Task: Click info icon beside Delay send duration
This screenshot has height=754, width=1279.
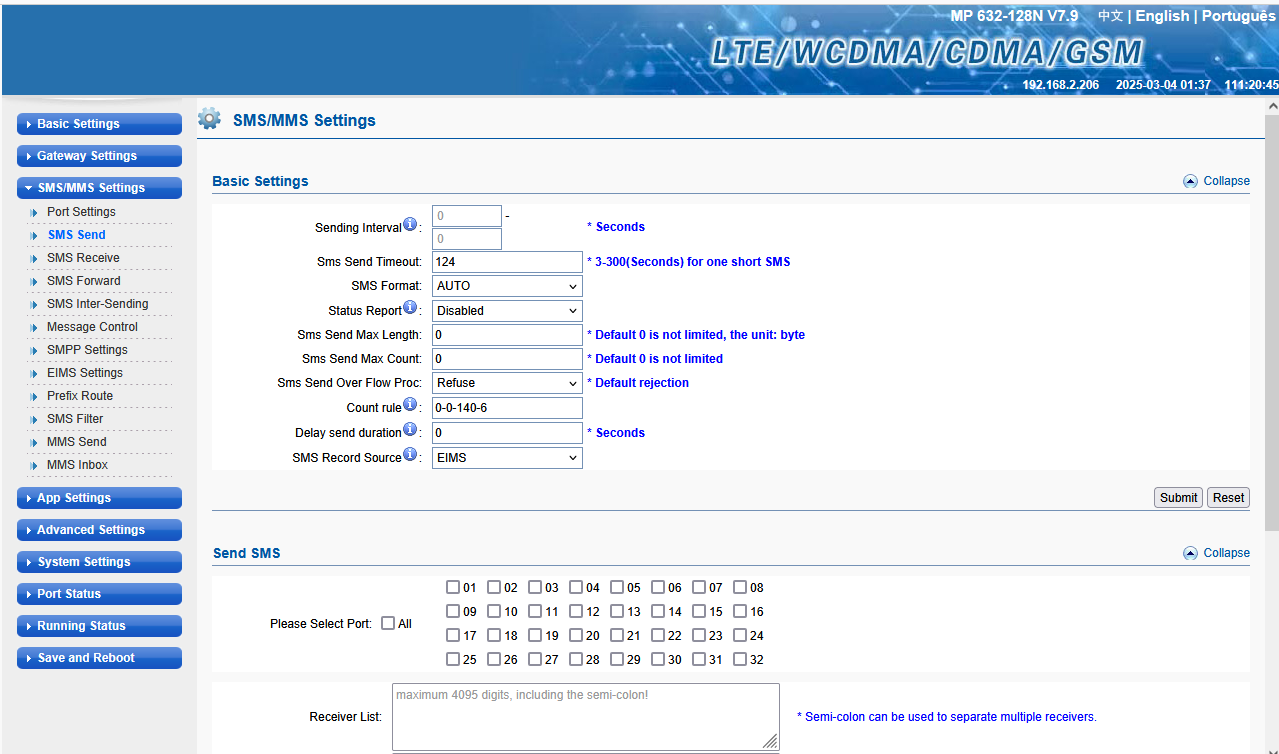Action: 410,430
